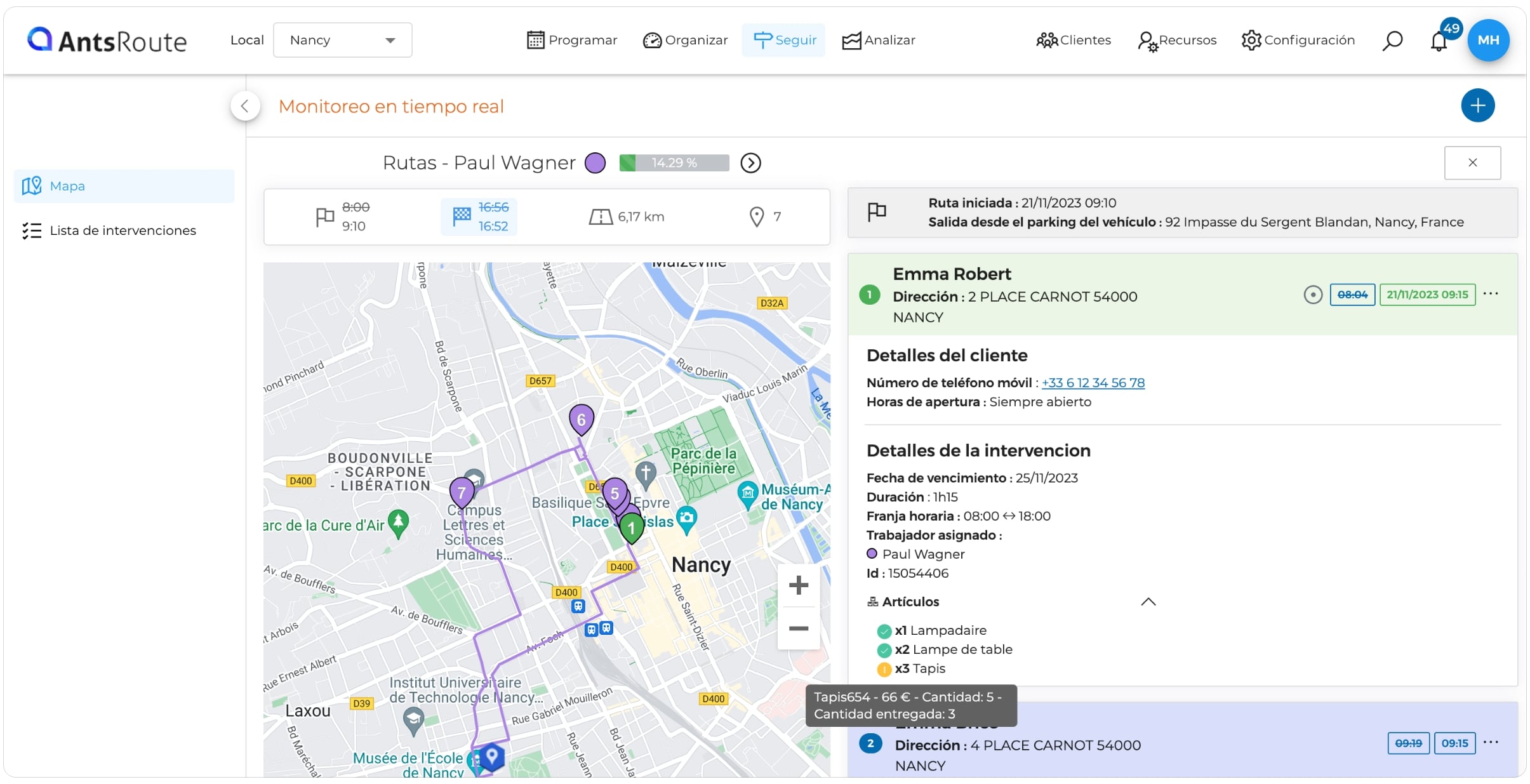Click the stops pin icon showing 7
The image size is (1530, 784).
[x=757, y=217]
